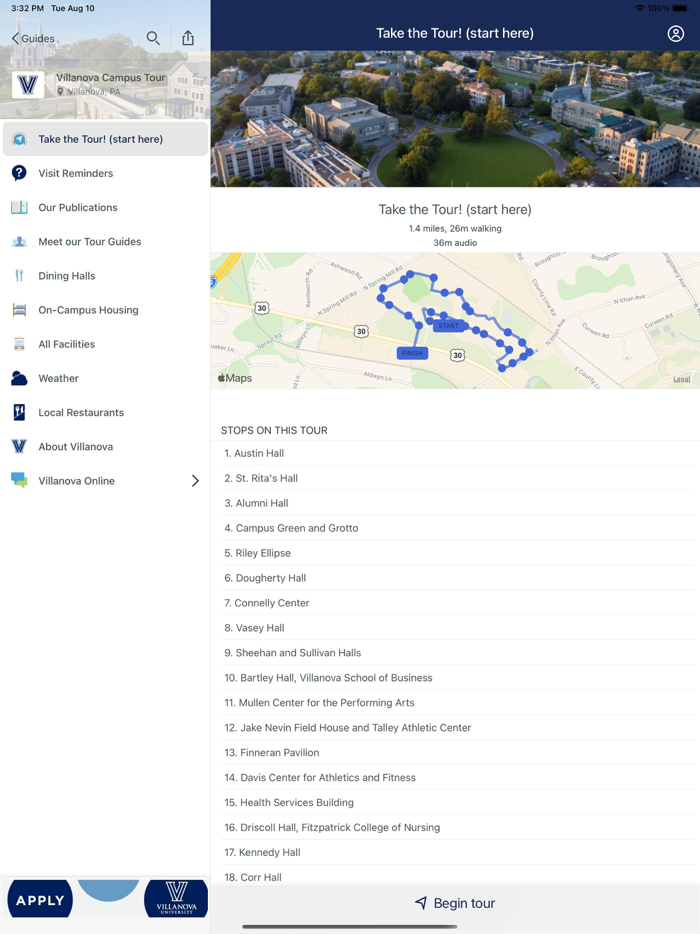
Task: Tap the Visit Reminders question mark icon
Action: (19, 173)
